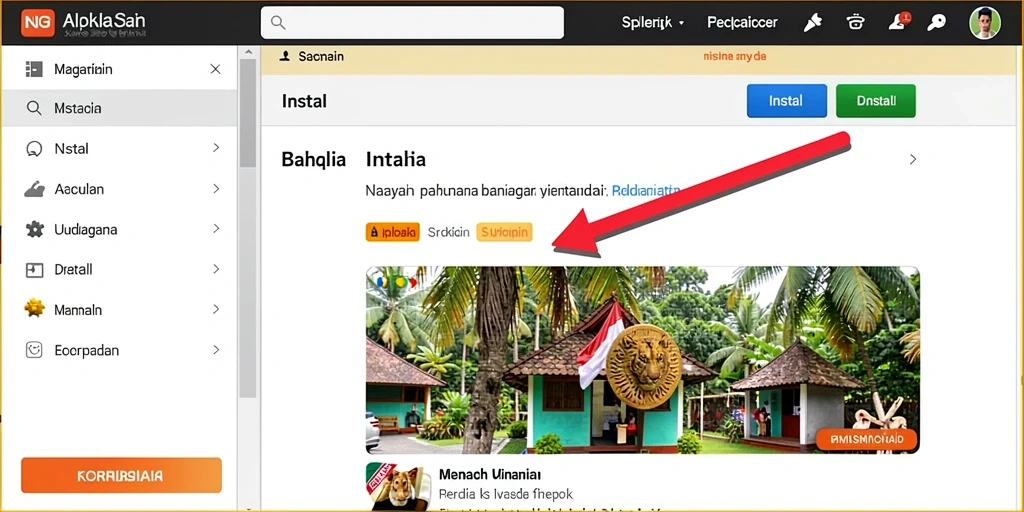Click the Magariain sidebar panel icon
This screenshot has width=1024, height=512.
(x=33, y=69)
